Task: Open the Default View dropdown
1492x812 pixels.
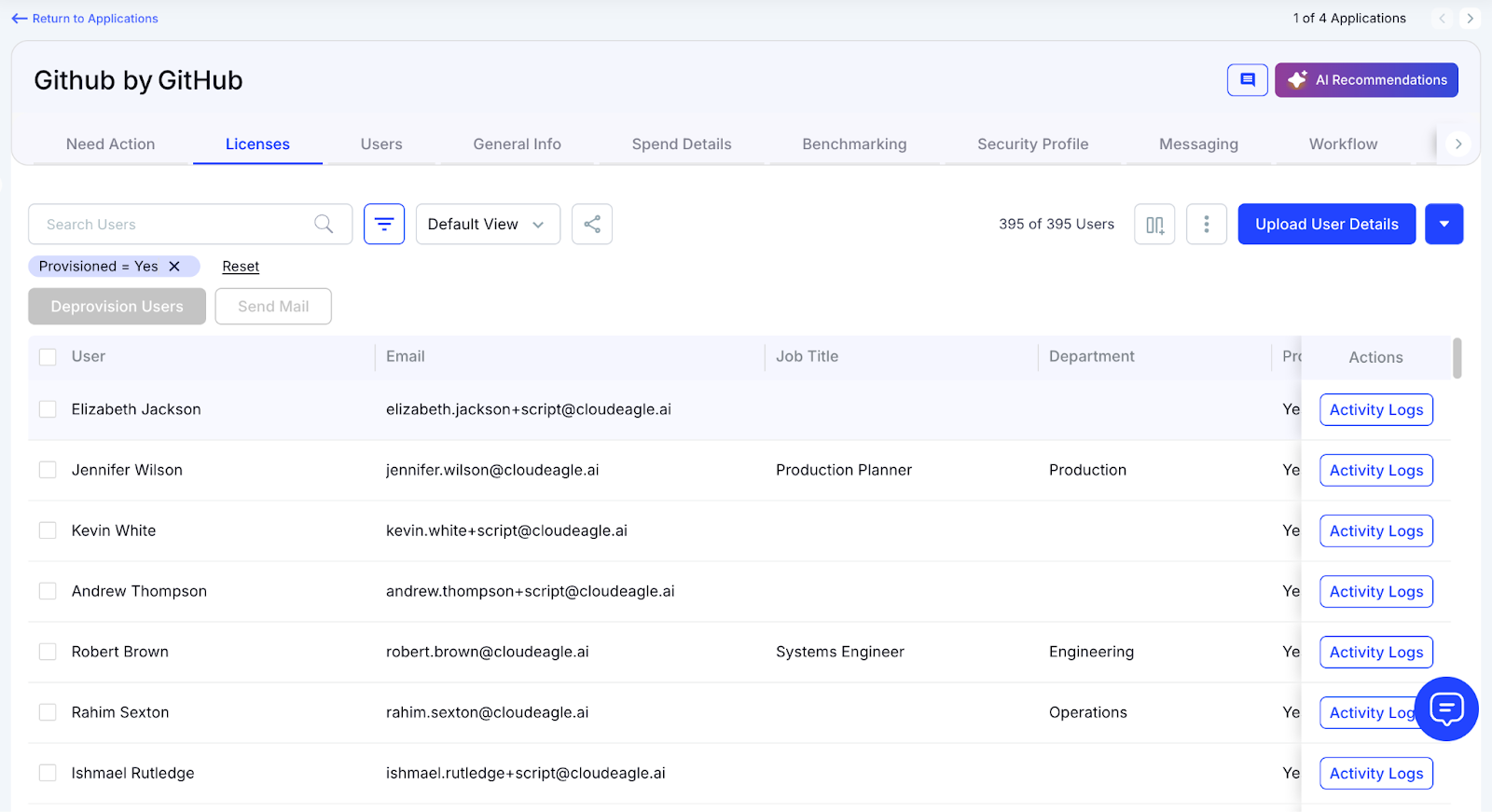Action: click(488, 224)
